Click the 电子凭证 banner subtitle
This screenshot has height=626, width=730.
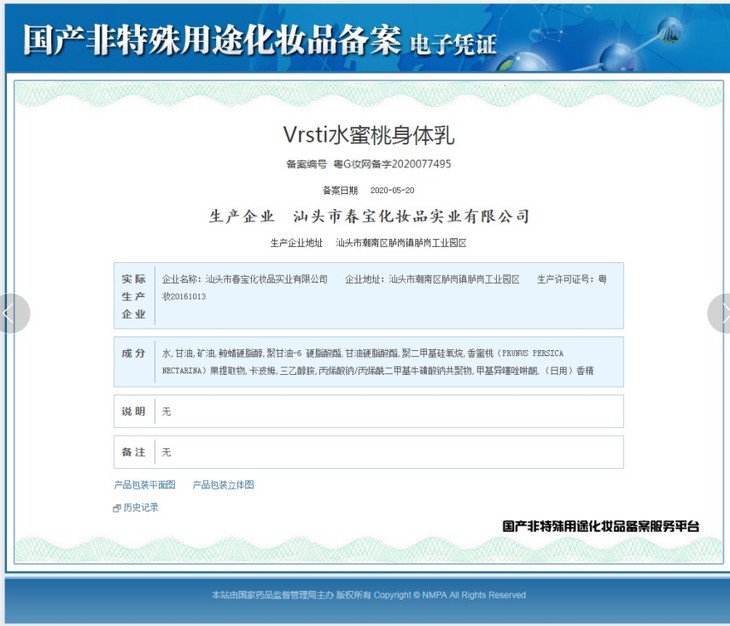(x=453, y=45)
